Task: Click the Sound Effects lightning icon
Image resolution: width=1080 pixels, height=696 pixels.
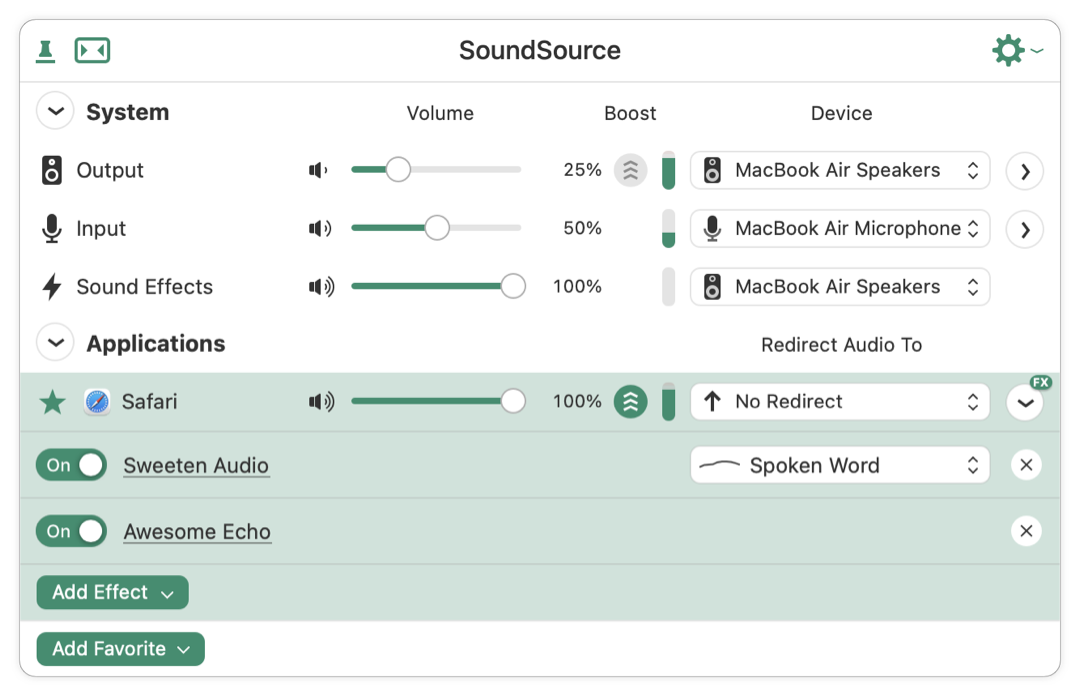Action: (x=52, y=287)
